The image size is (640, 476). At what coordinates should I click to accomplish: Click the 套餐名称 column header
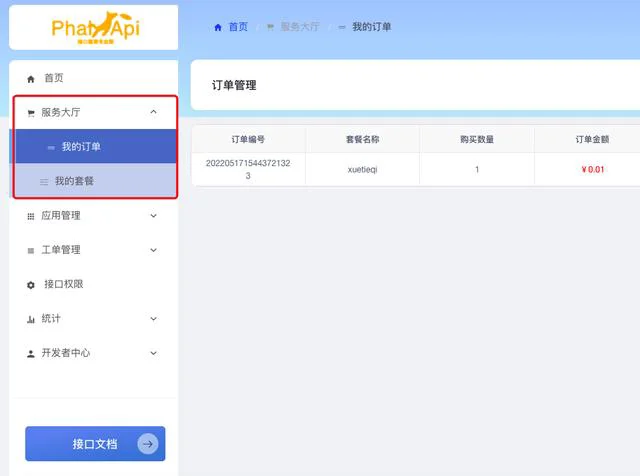click(x=363, y=140)
